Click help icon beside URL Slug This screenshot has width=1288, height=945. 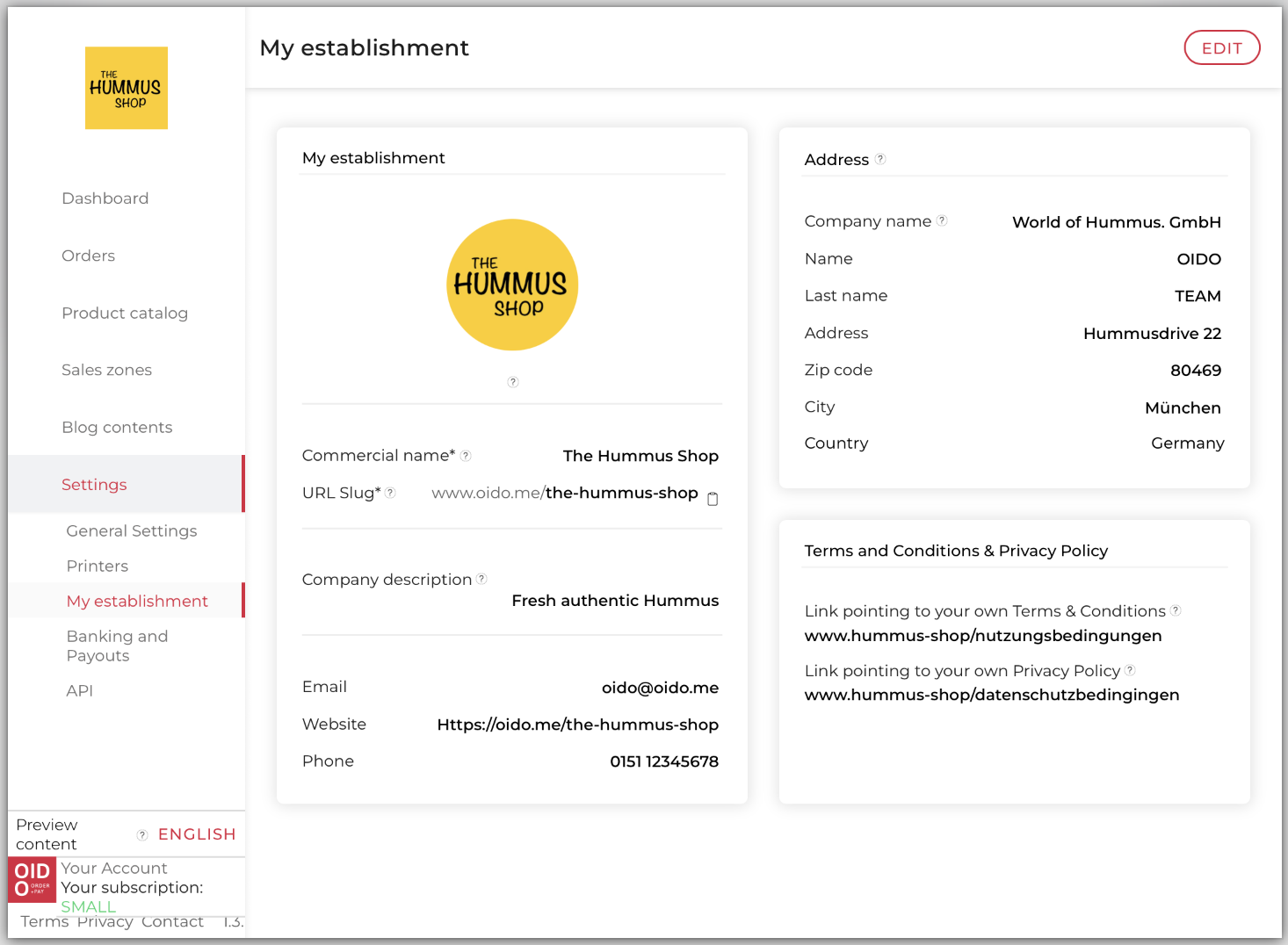tap(391, 493)
